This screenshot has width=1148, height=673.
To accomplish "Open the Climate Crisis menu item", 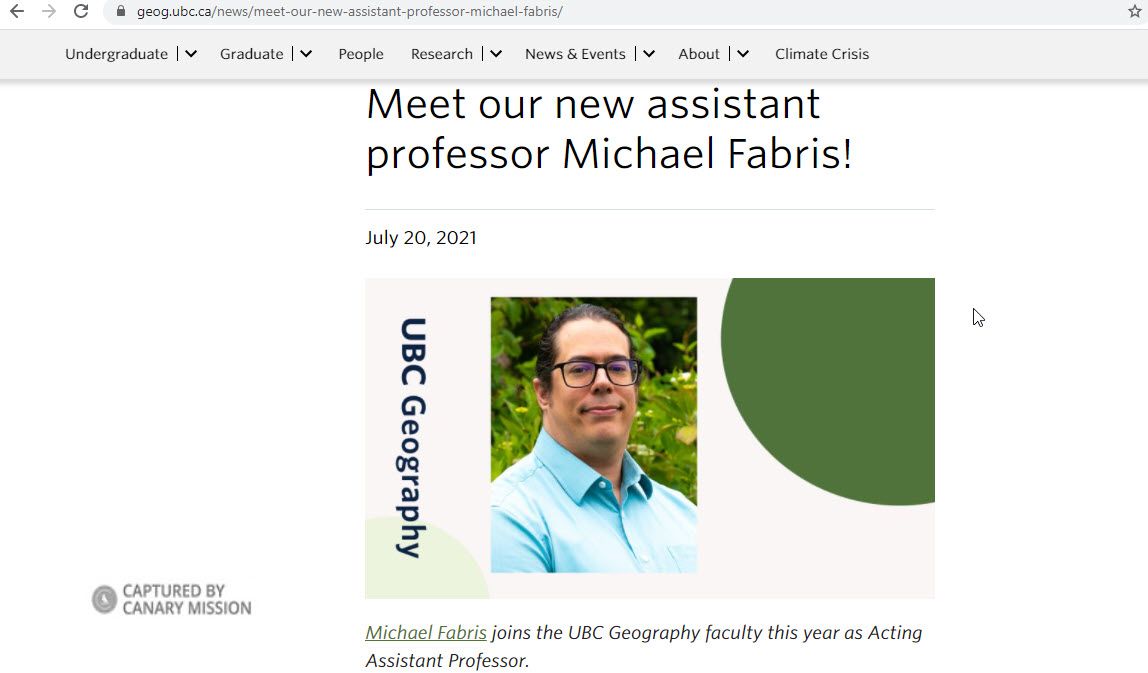I will (x=822, y=54).
